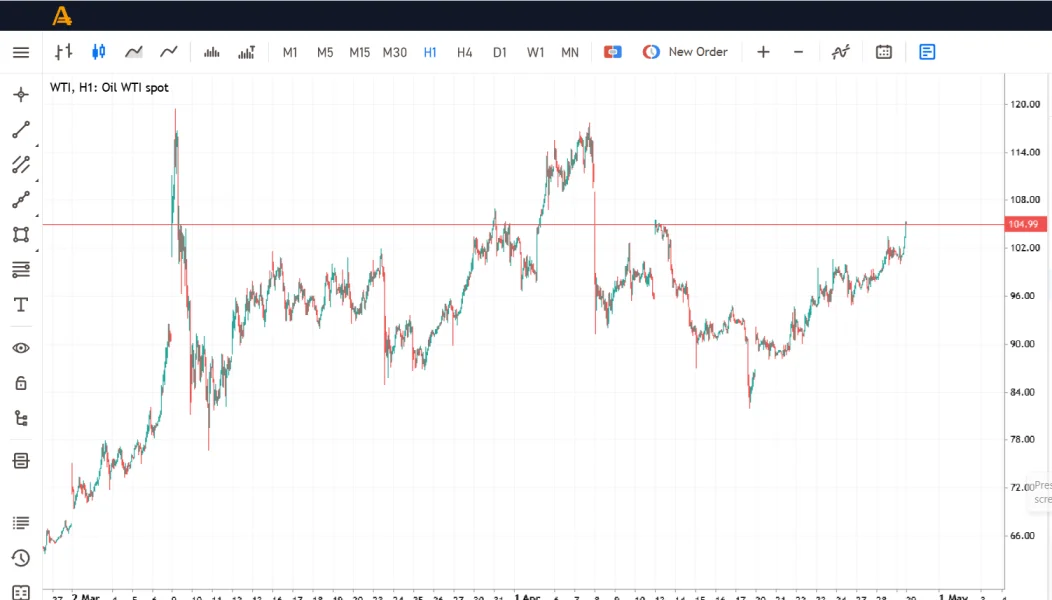Click the red horizontal price line

click(523, 224)
